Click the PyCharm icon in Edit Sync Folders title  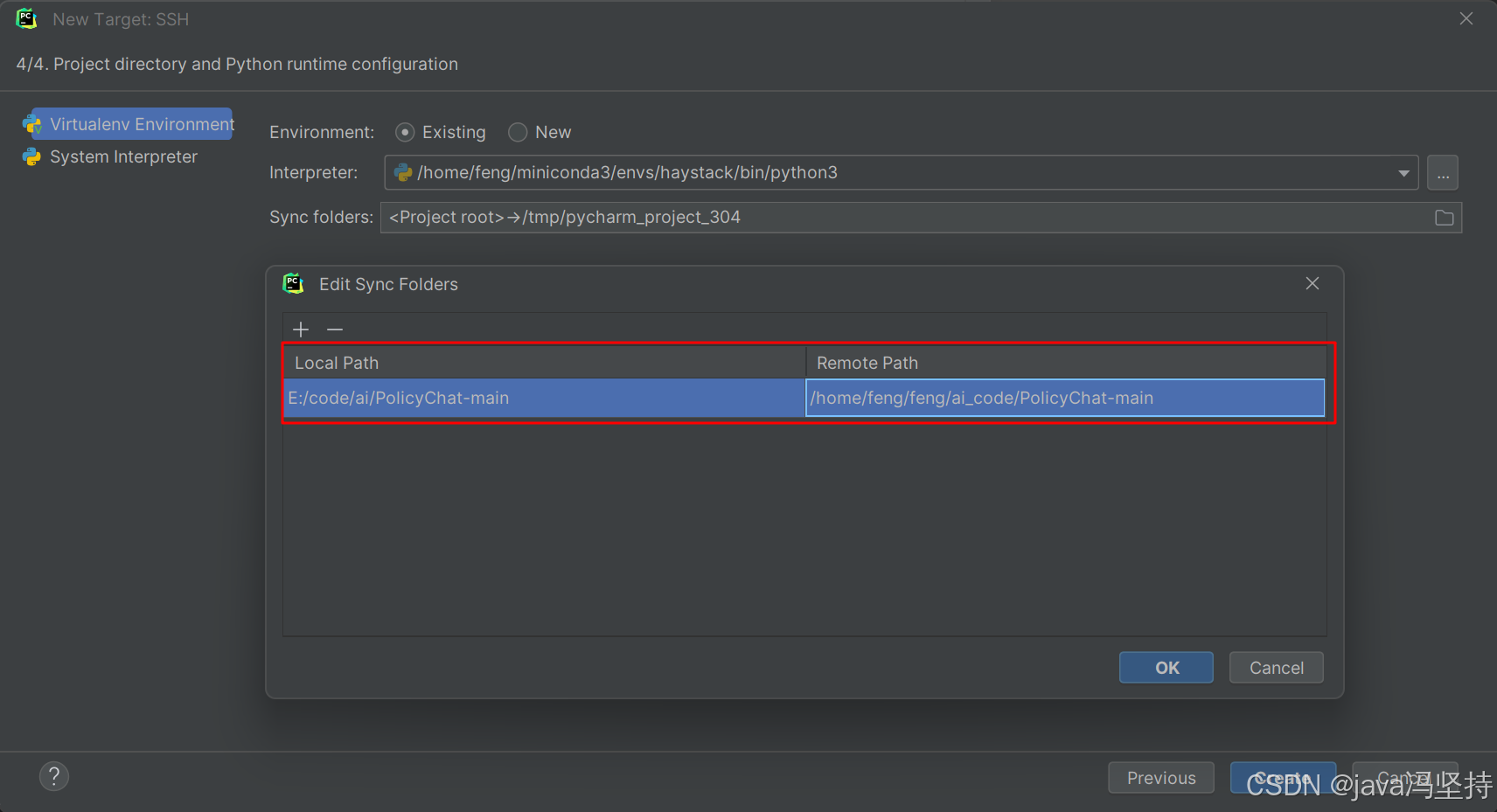(294, 283)
